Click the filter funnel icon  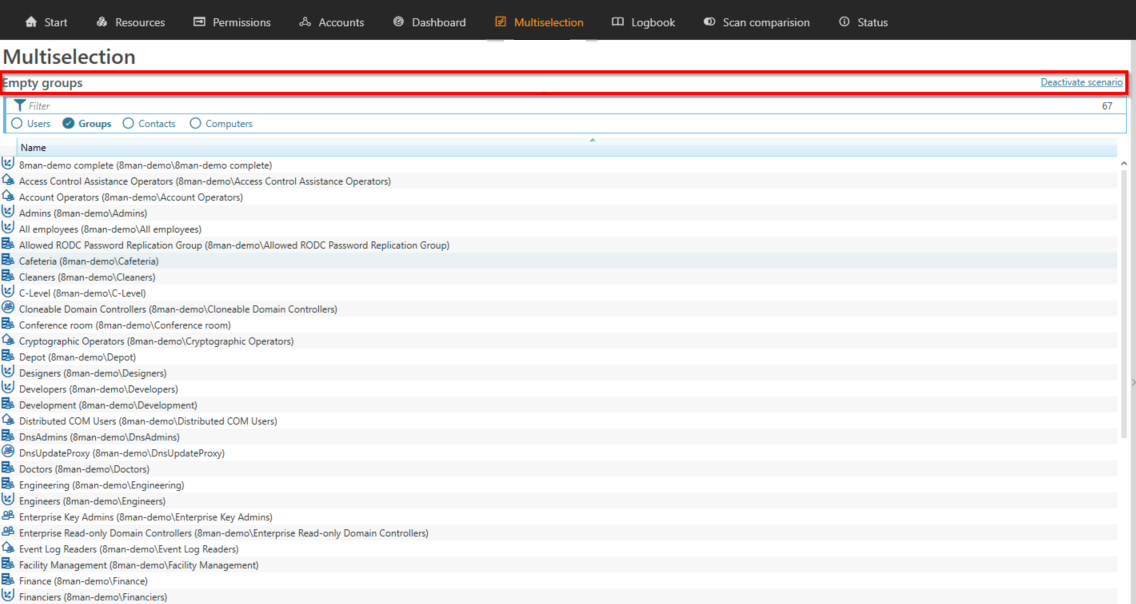point(19,106)
